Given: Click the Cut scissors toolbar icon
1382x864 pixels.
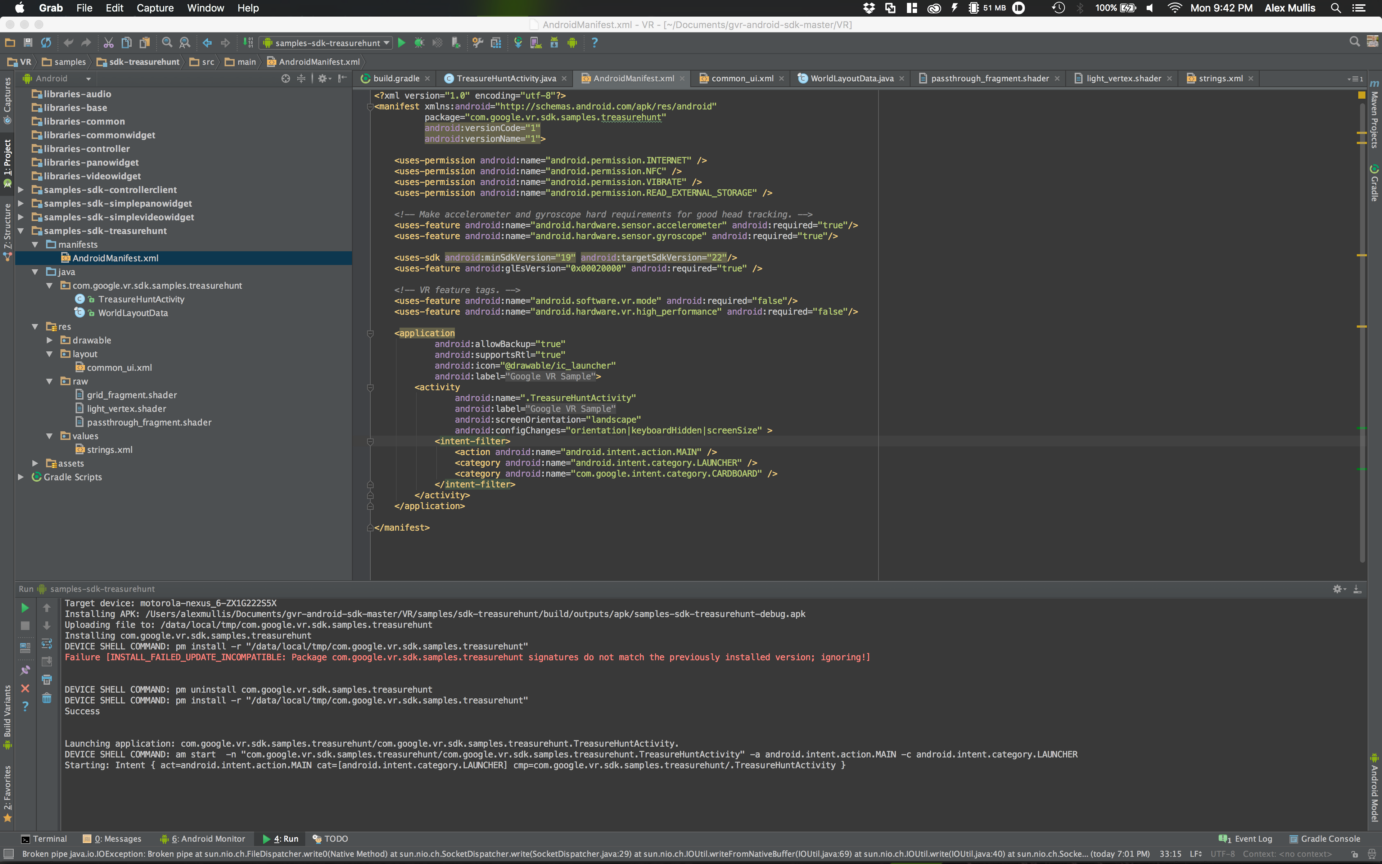Looking at the screenshot, I should (x=108, y=43).
